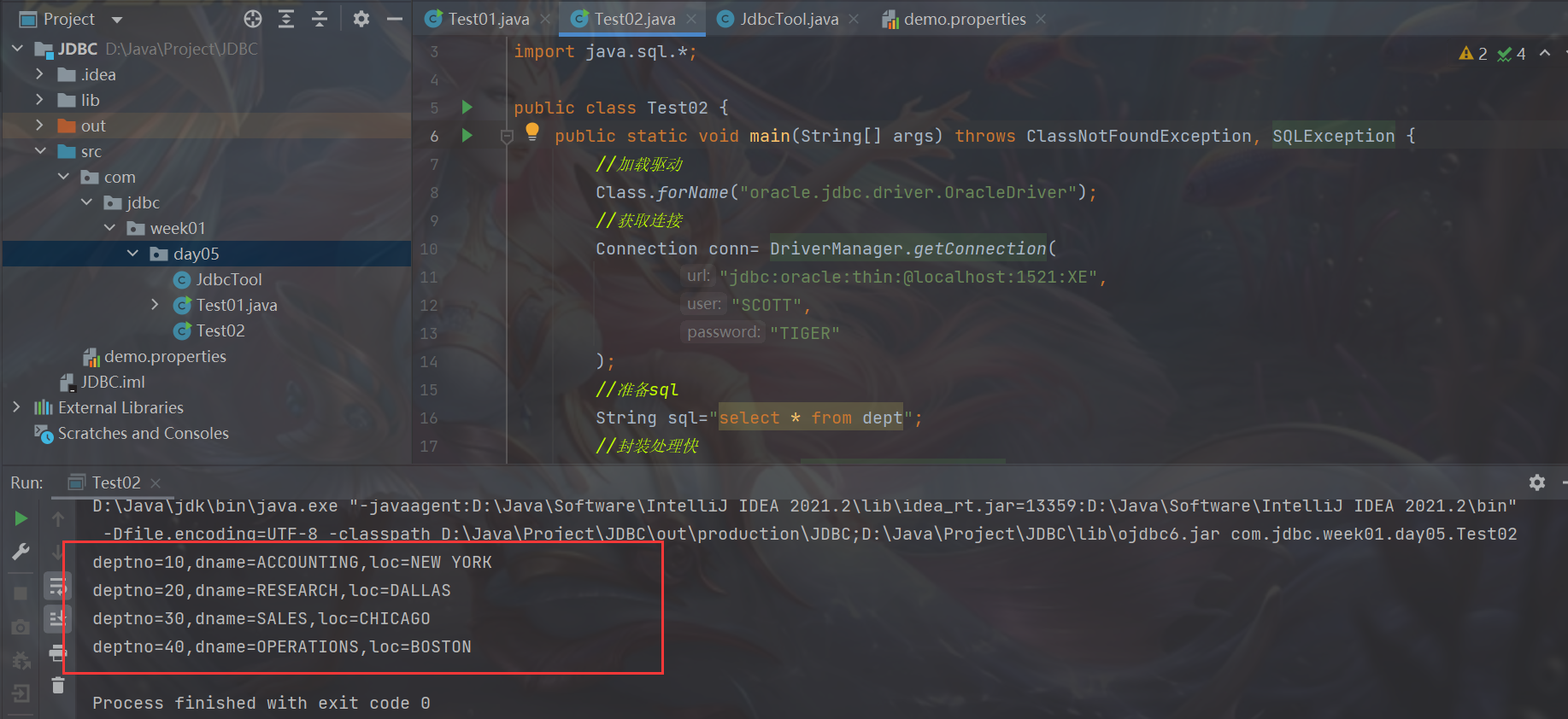Click the bug icon below the camera
The height and width of the screenshot is (719, 1568).
coord(21,660)
